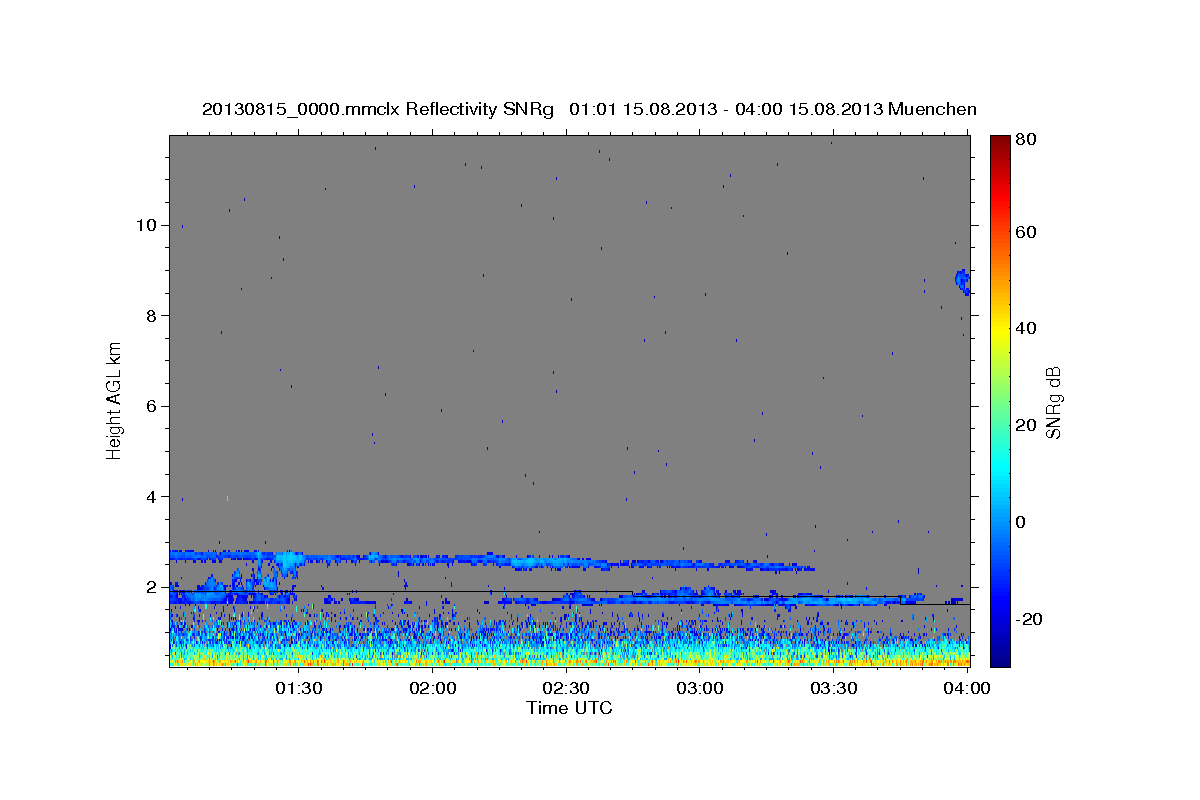
Task: Click the plot title text at top
Action: coord(589,109)
